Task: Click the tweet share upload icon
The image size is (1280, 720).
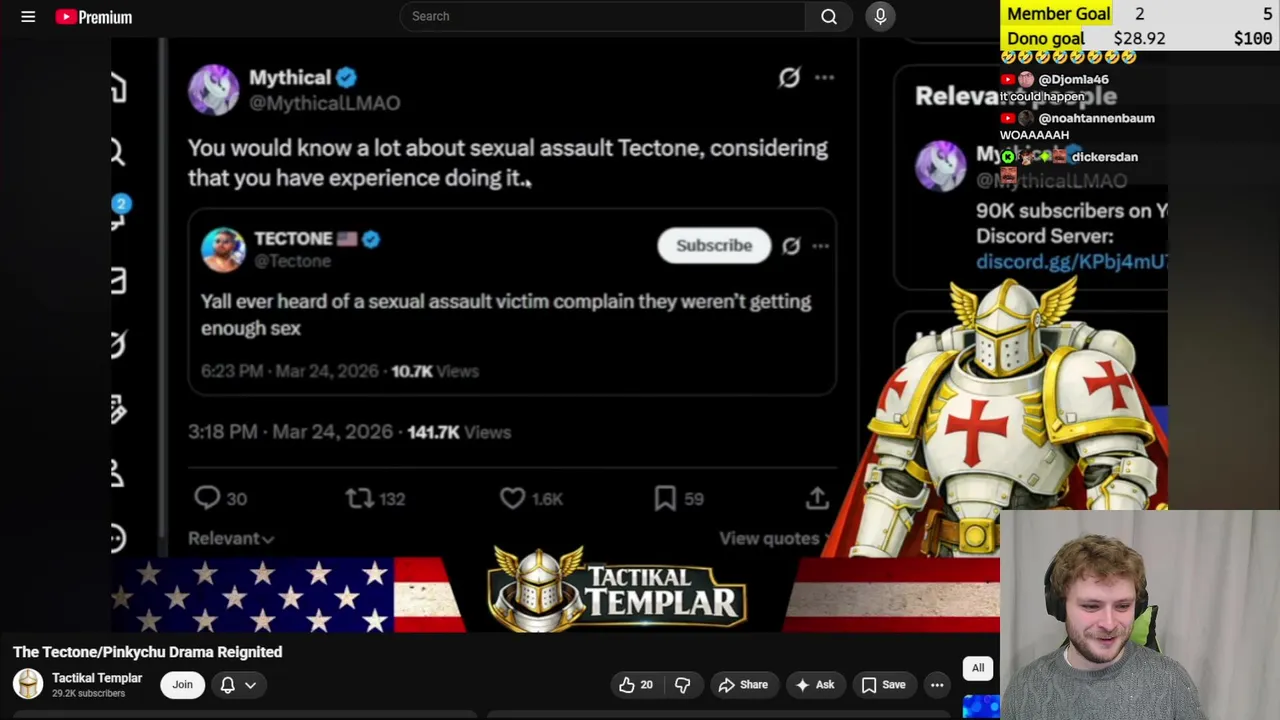Action: coord(817,498)
